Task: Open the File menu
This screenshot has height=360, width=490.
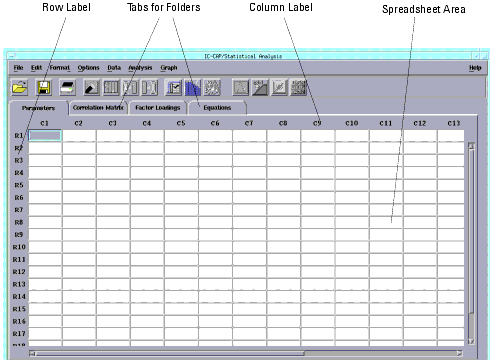Action: click(19, 68)
